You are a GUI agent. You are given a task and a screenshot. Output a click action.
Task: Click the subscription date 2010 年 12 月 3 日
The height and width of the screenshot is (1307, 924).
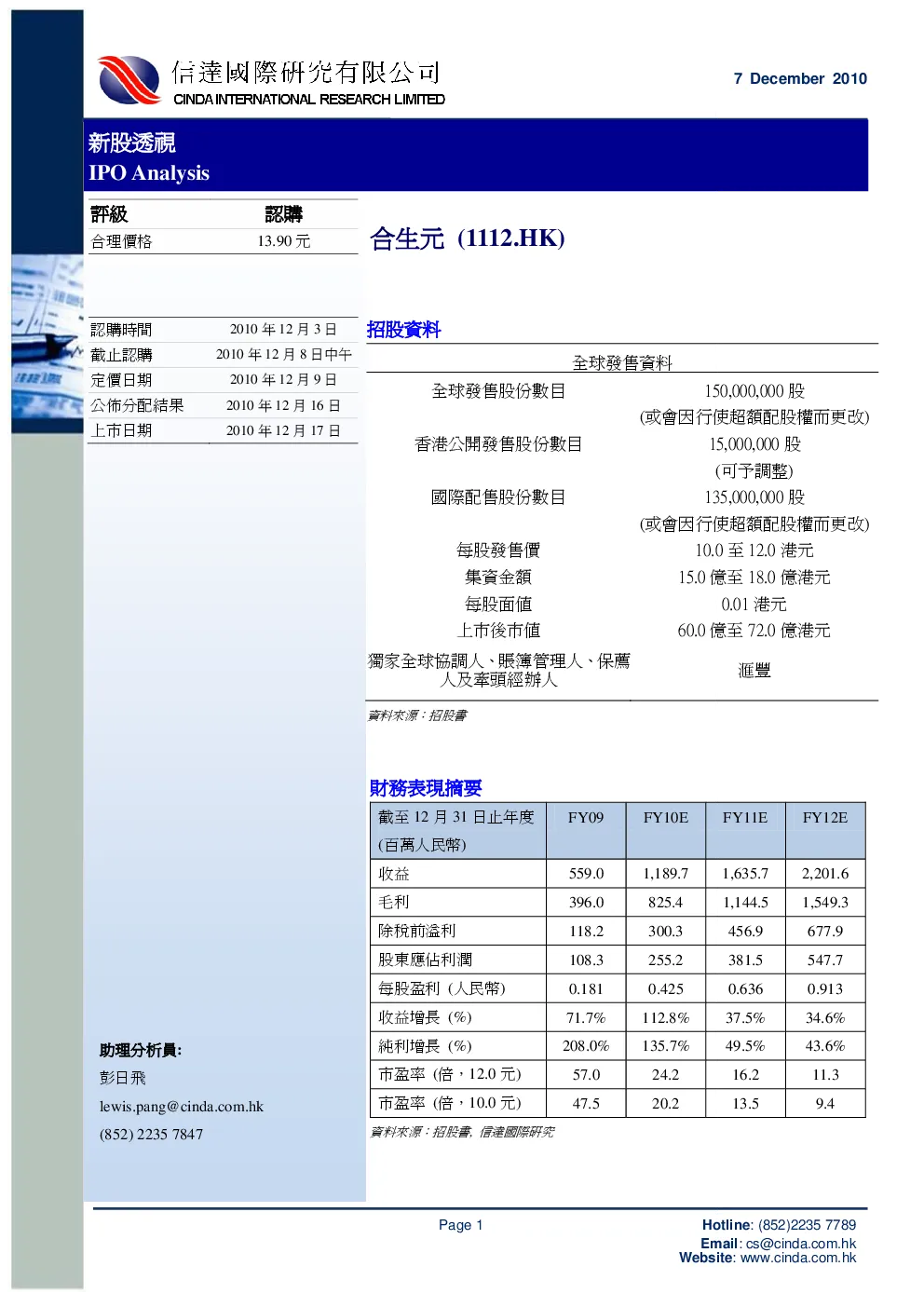(283, 330)
